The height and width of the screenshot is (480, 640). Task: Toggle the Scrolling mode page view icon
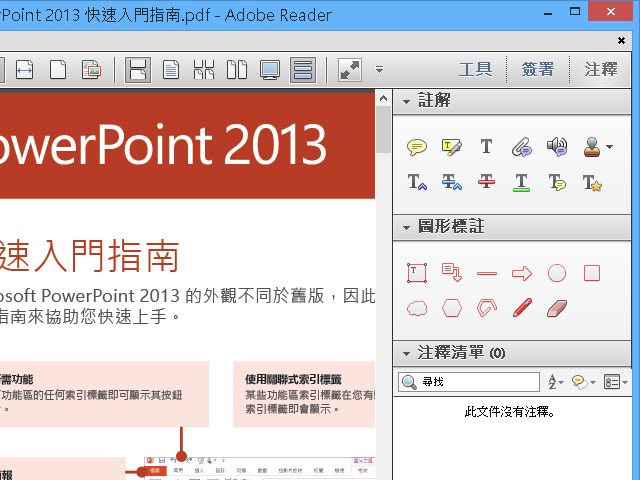click(x=138, y=70)
